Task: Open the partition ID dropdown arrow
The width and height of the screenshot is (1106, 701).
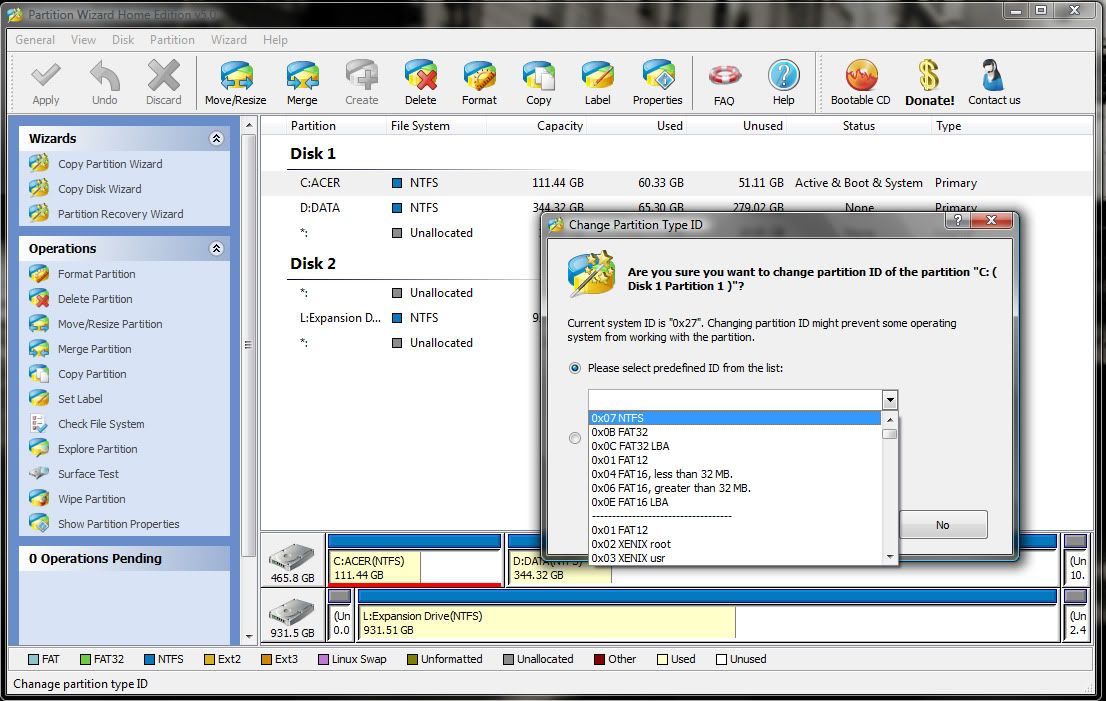Action: [889, 400]
